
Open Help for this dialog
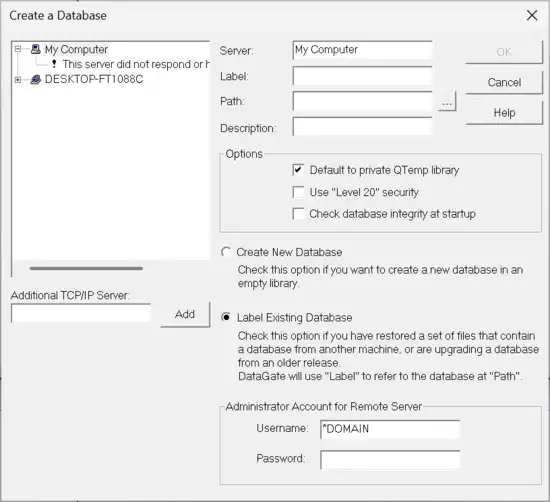coord(504,113)
